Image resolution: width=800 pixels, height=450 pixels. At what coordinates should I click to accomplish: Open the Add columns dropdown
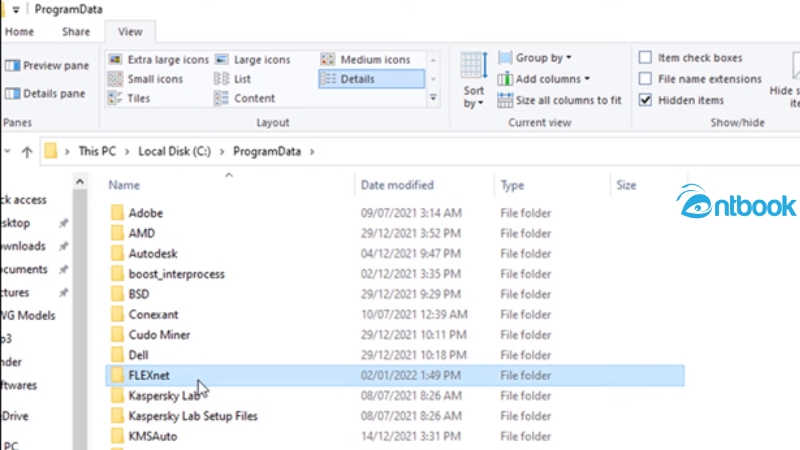pyautogui.click(x=544, y=79)
